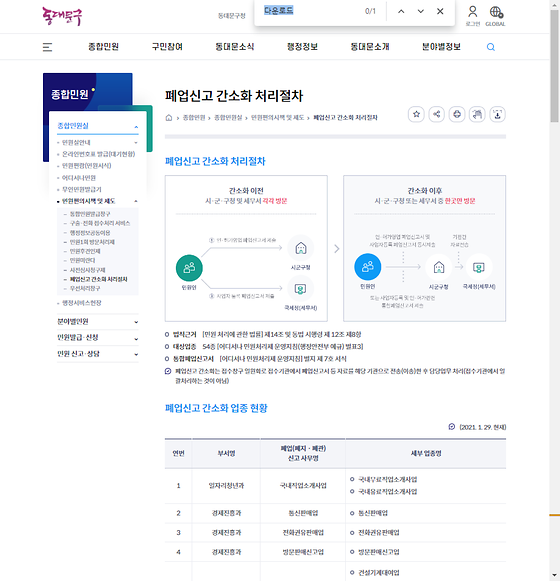This screenshot has width=560, height=581.
Task: Open 행정서비스헌장 sidebar link
Action: 82,303
